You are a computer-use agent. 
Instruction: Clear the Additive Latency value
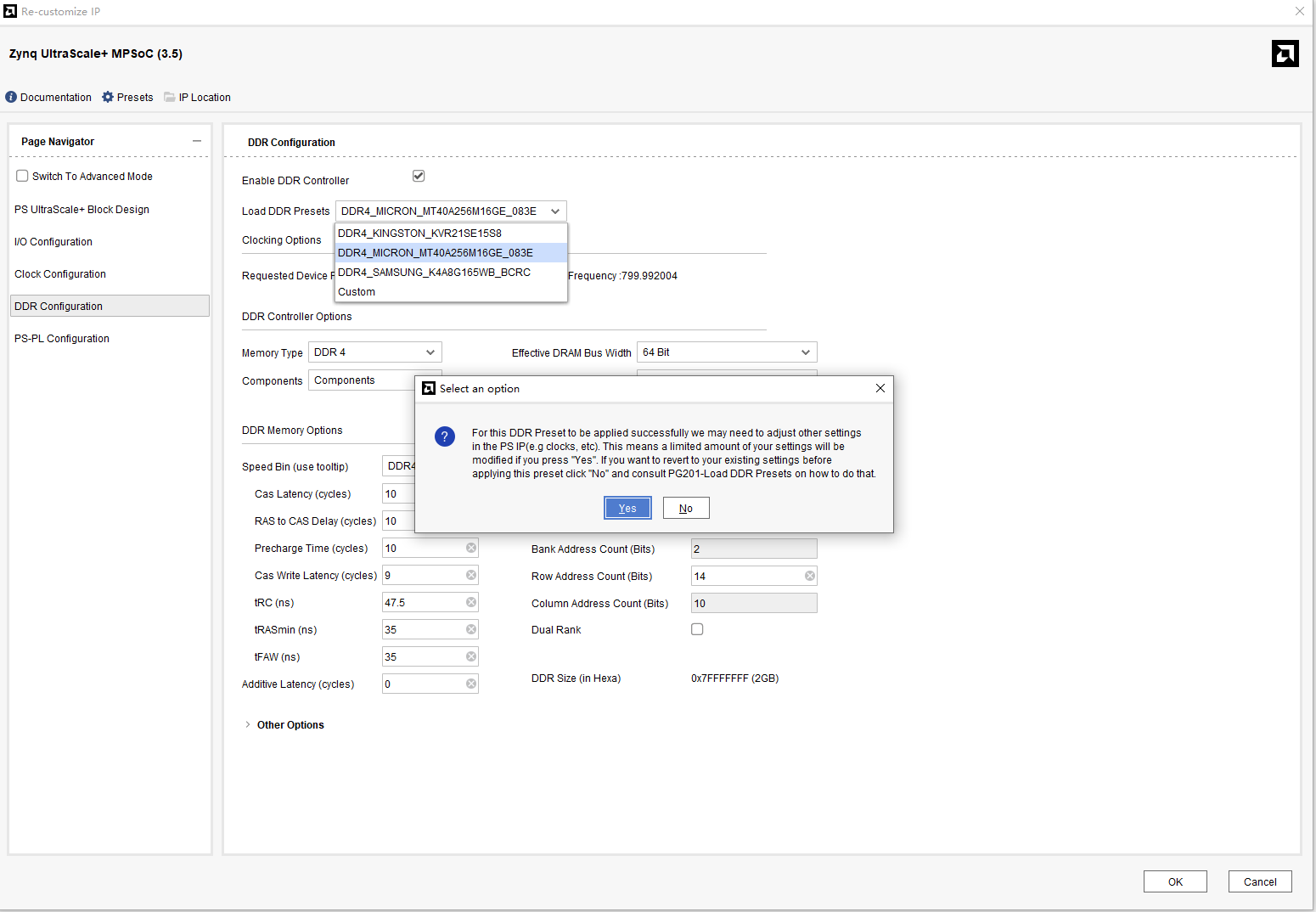[471, 684]
